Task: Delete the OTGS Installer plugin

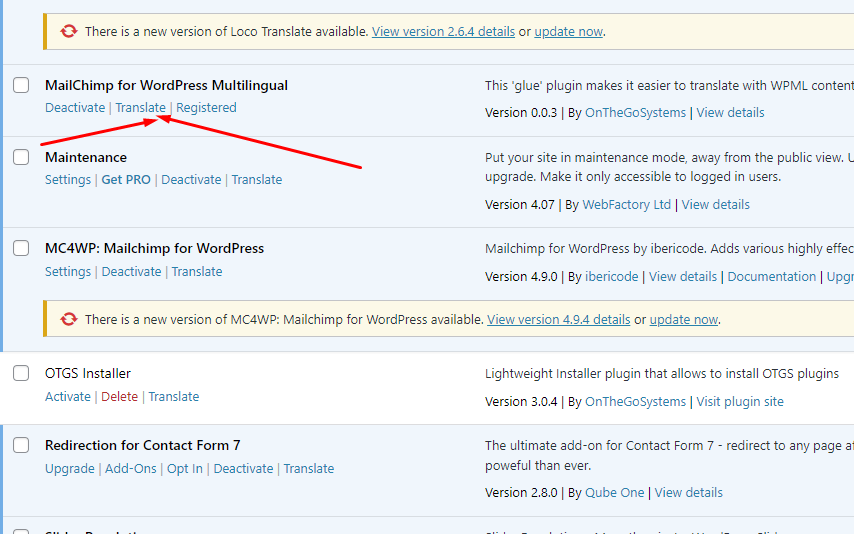Action: tap(119, 397)
